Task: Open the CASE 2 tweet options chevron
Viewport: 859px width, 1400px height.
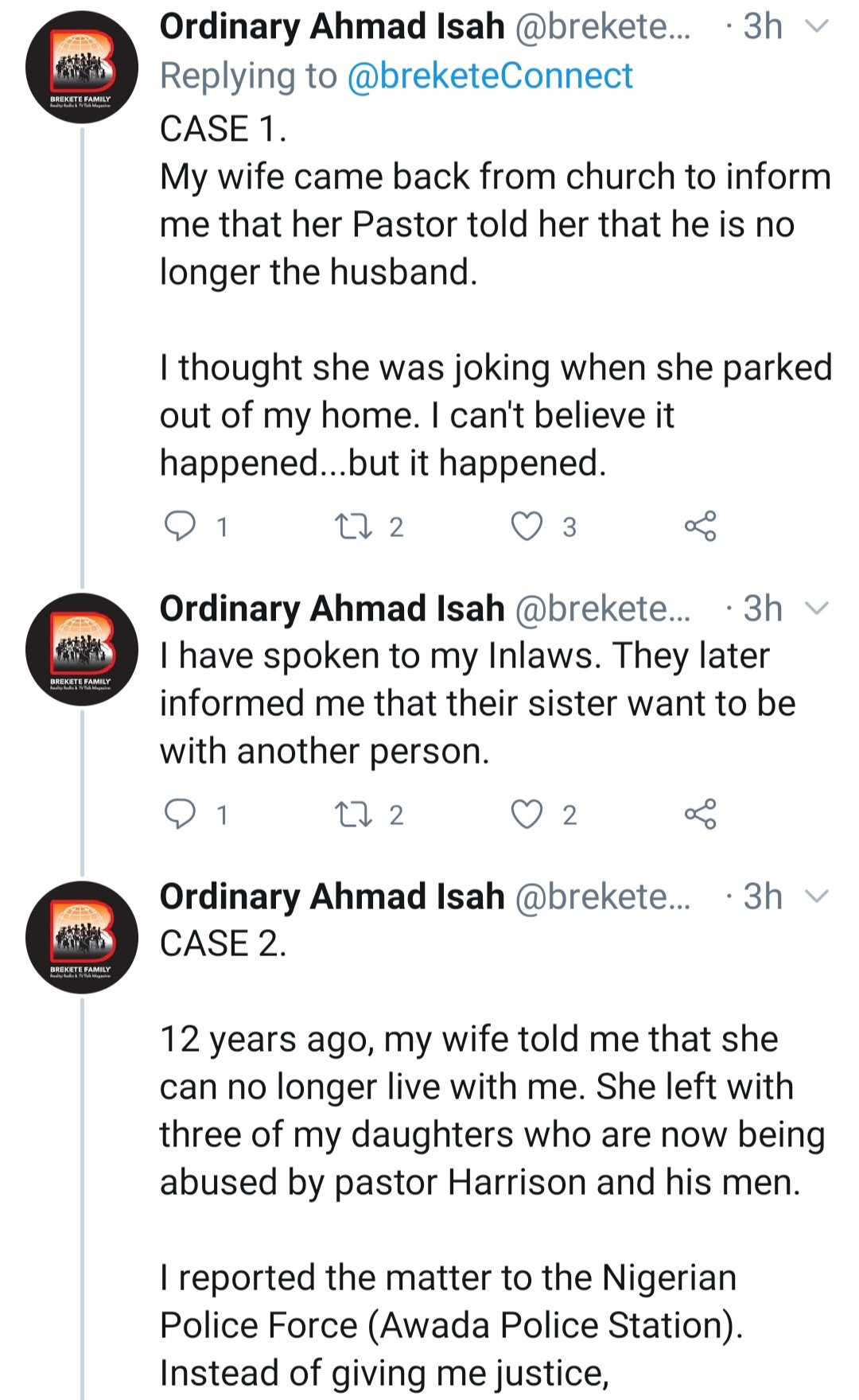Action: click(x=817, y=896)
